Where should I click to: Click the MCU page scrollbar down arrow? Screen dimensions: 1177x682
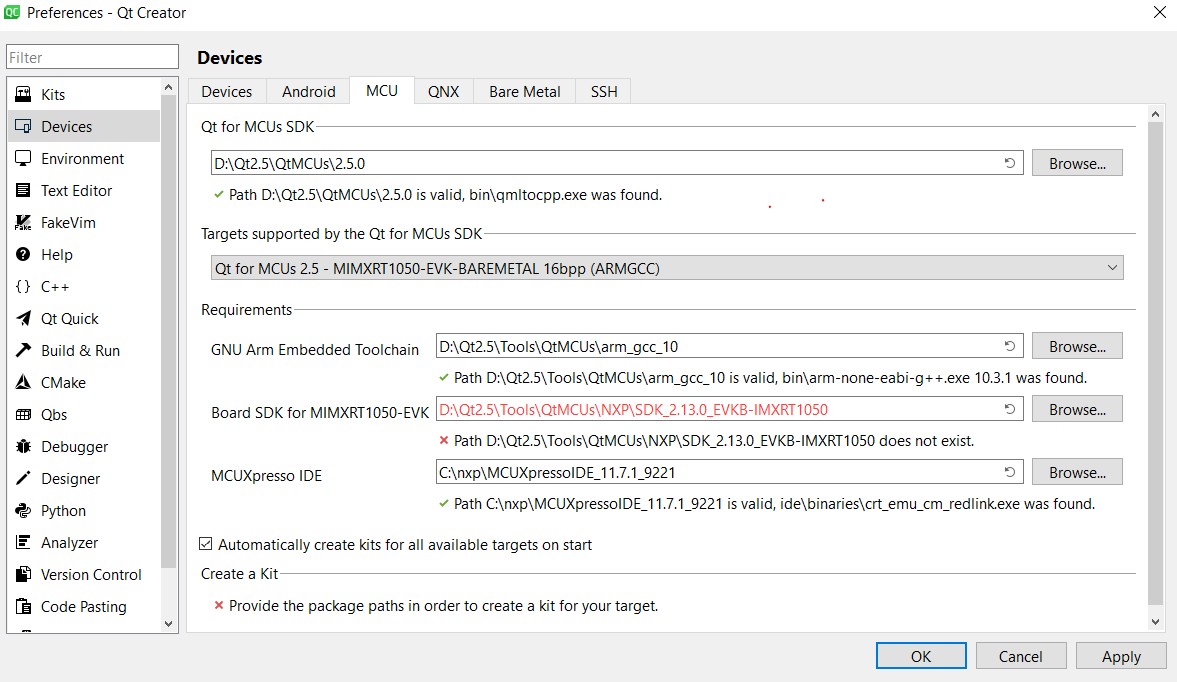click(x=1155, y=621)
